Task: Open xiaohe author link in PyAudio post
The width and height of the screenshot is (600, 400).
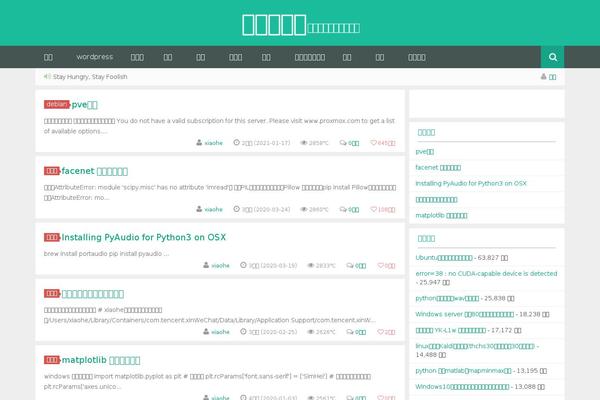Action: [x=220, y=265]
